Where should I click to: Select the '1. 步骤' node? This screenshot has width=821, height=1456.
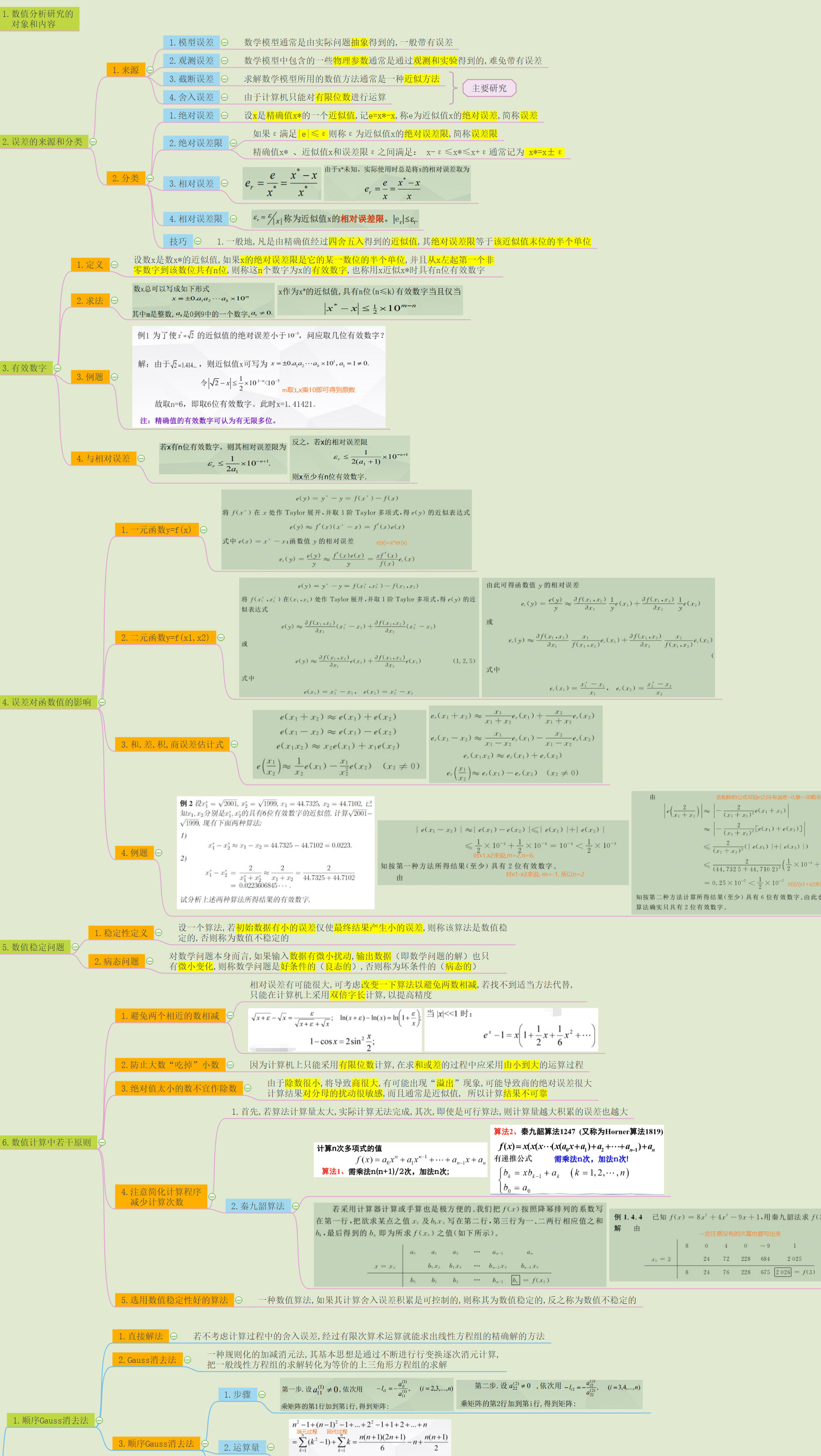pos(237,1395)
